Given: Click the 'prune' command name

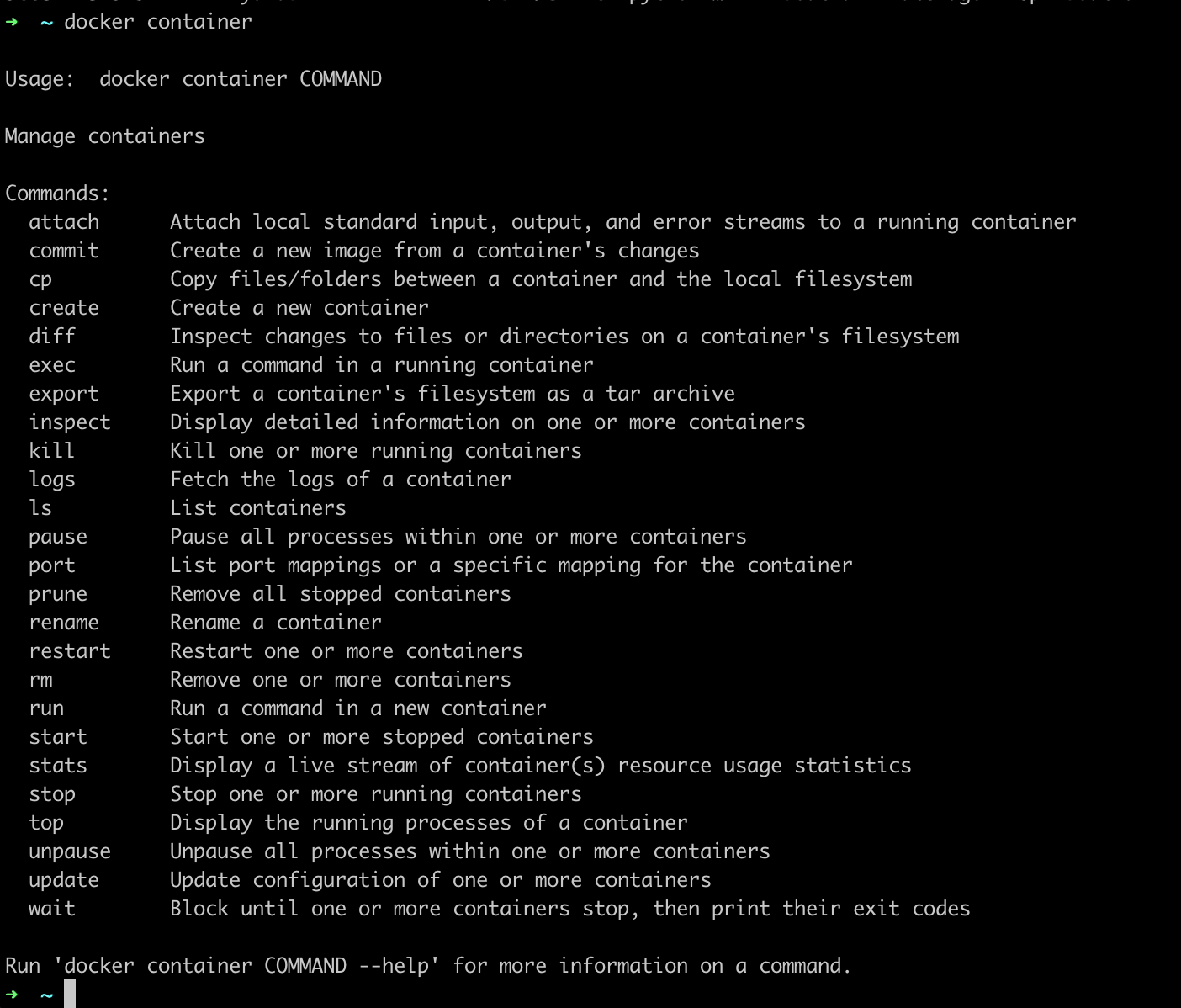Looking at the screenshot, I should 58,594.
